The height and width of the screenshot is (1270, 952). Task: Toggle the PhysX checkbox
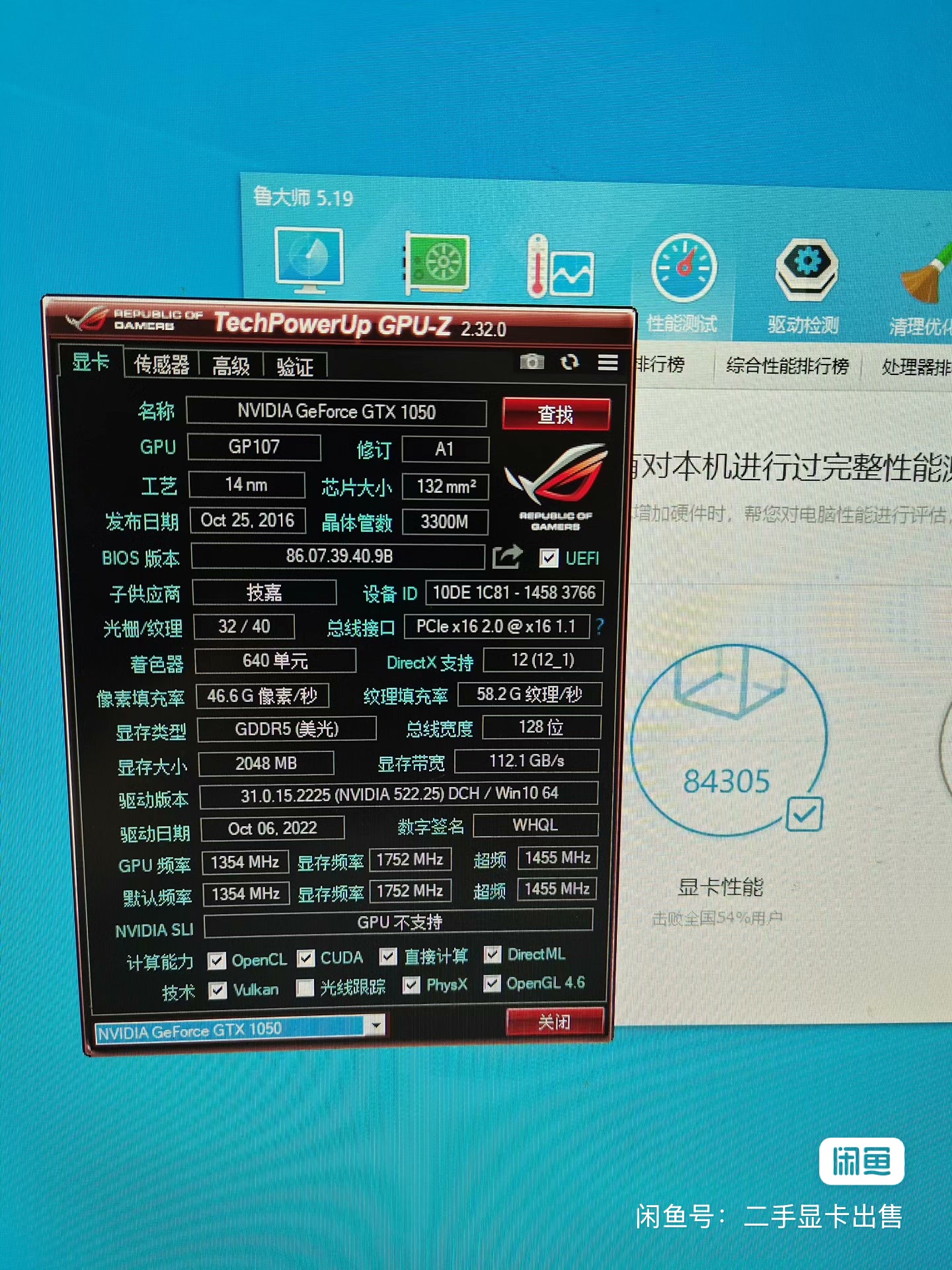(x=411, y=986)
